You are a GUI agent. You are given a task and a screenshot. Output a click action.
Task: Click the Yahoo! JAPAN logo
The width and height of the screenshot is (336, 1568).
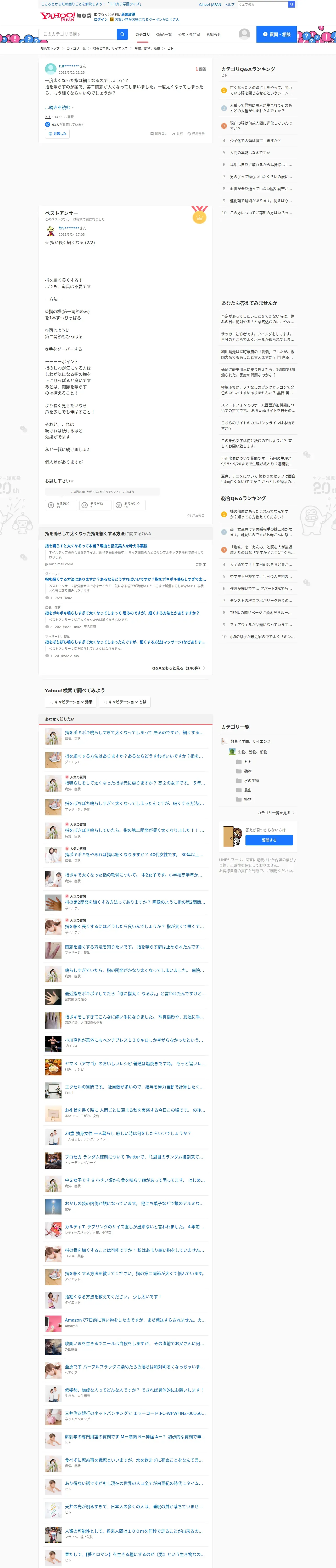pyautogui.click(x=57, y=16)
